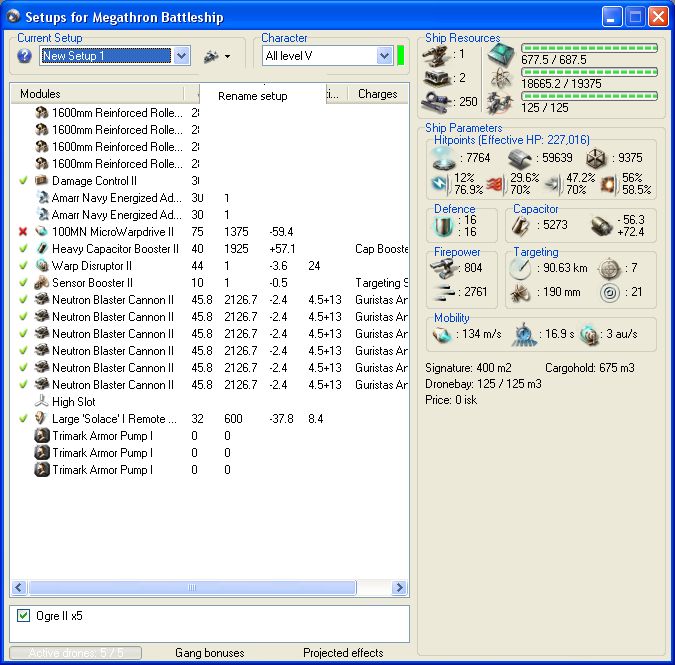This screenshot has height=665, width=675.
Task: Click first Amarr Navy Energized Adaptive icon
Action: click(x=42, y=198)
